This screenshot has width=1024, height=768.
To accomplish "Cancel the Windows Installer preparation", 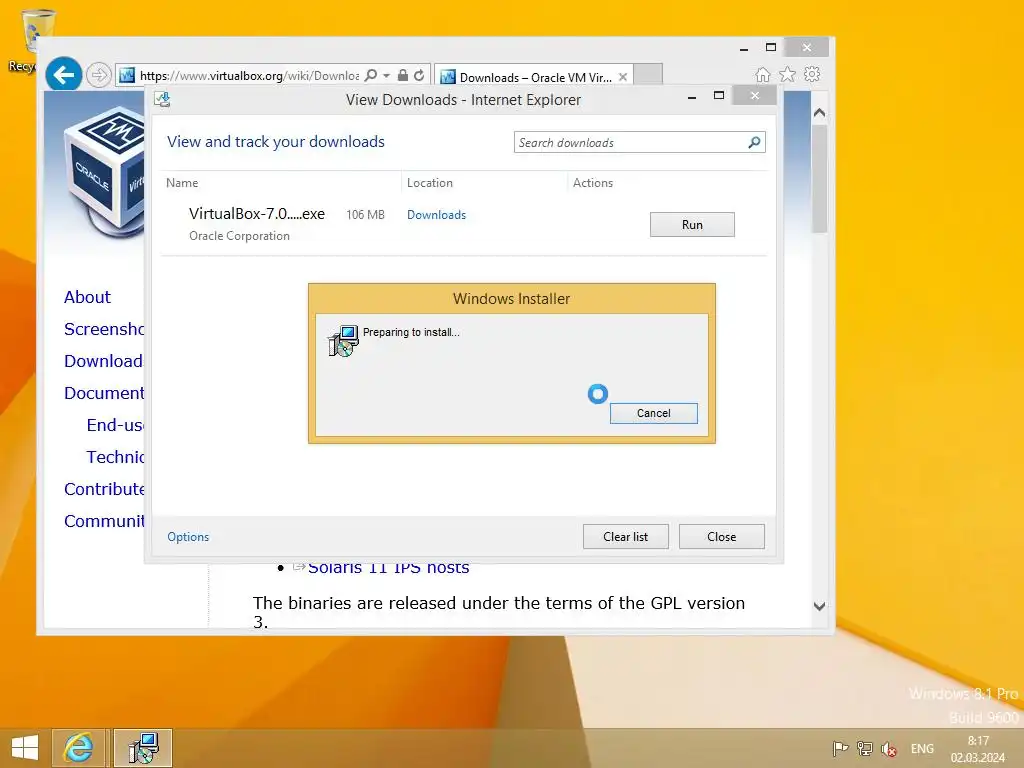I will pyautogui.click(x=654, y=413).
